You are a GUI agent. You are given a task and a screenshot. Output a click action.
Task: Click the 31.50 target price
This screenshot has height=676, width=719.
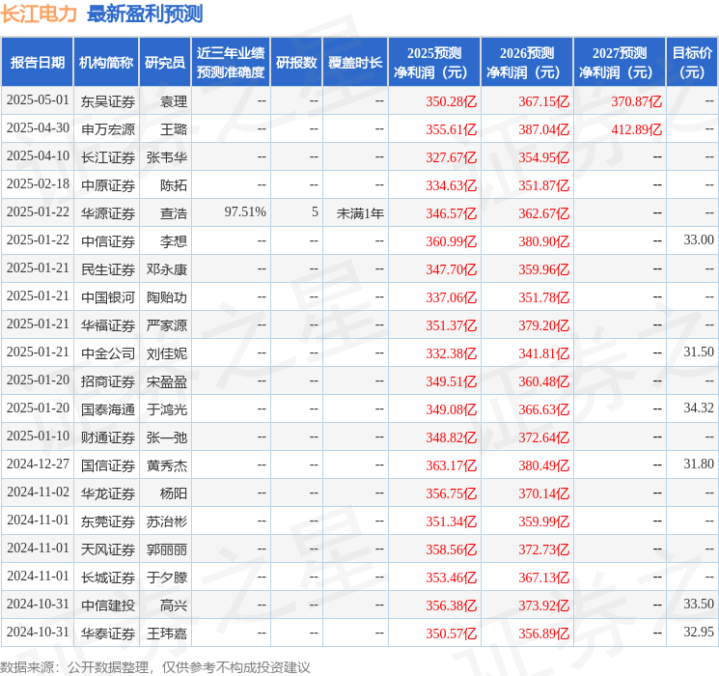(698, 352)
